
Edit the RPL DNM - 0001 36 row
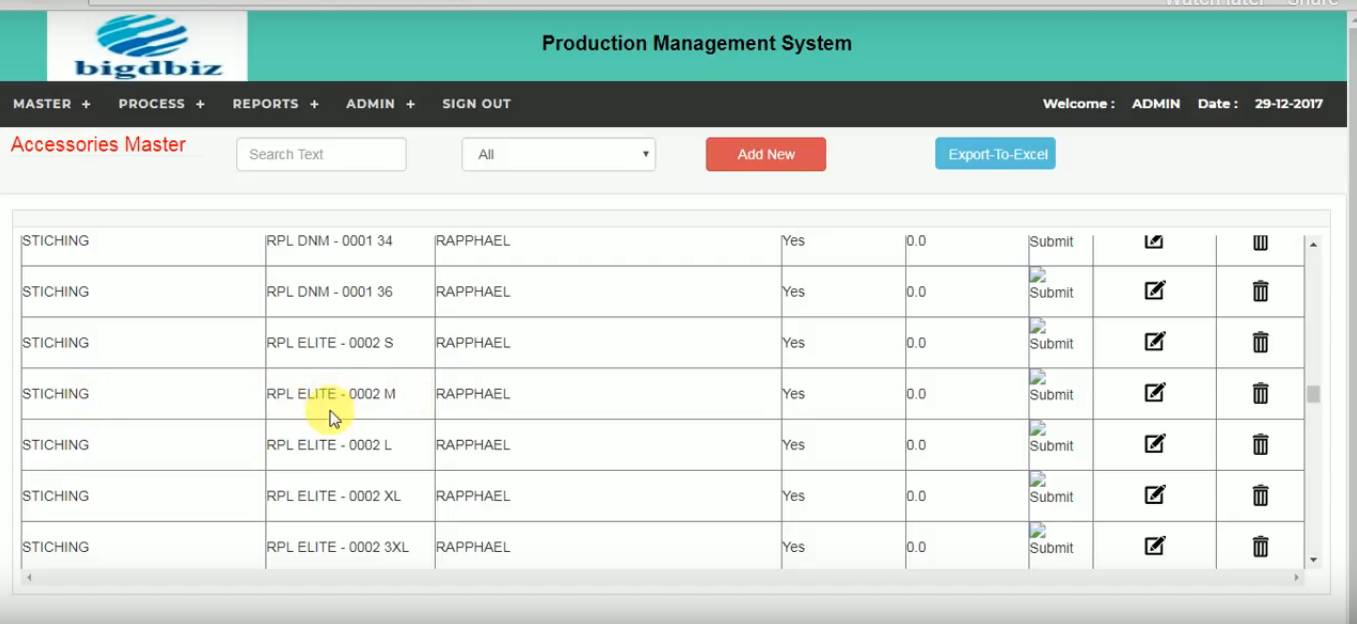pyautogui.click(x=1154, y=291)
